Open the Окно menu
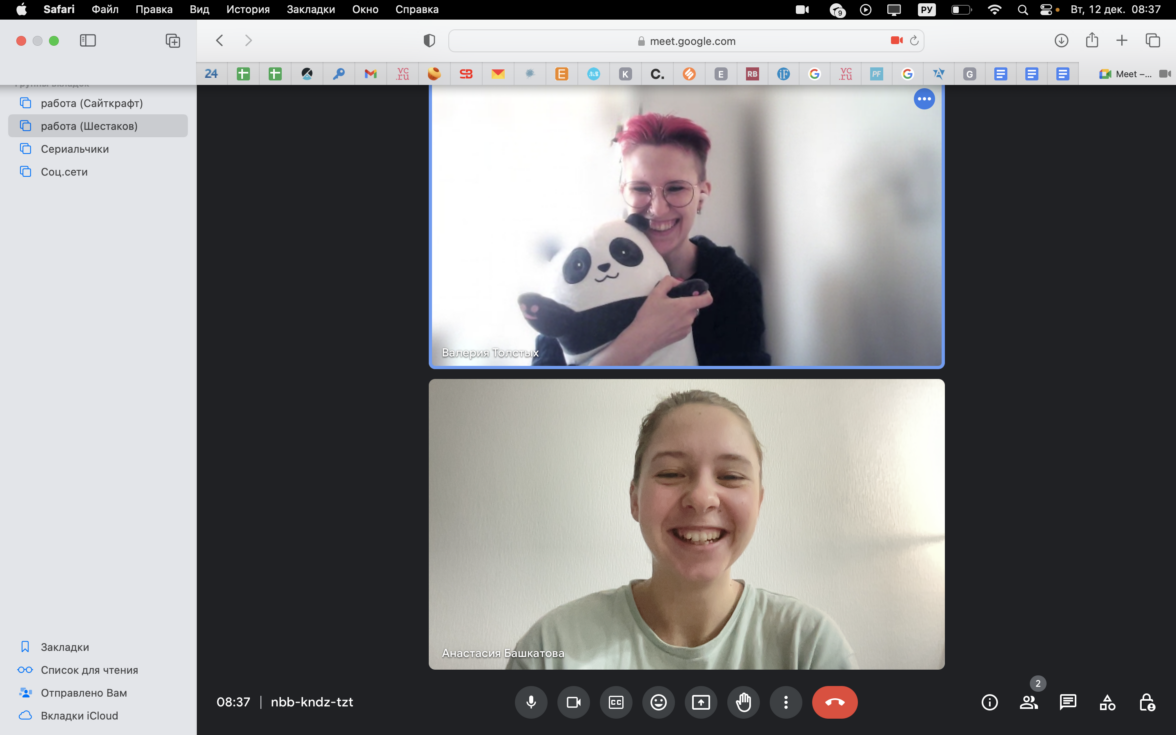1176x735 pixels. click(x=365, y=9)
